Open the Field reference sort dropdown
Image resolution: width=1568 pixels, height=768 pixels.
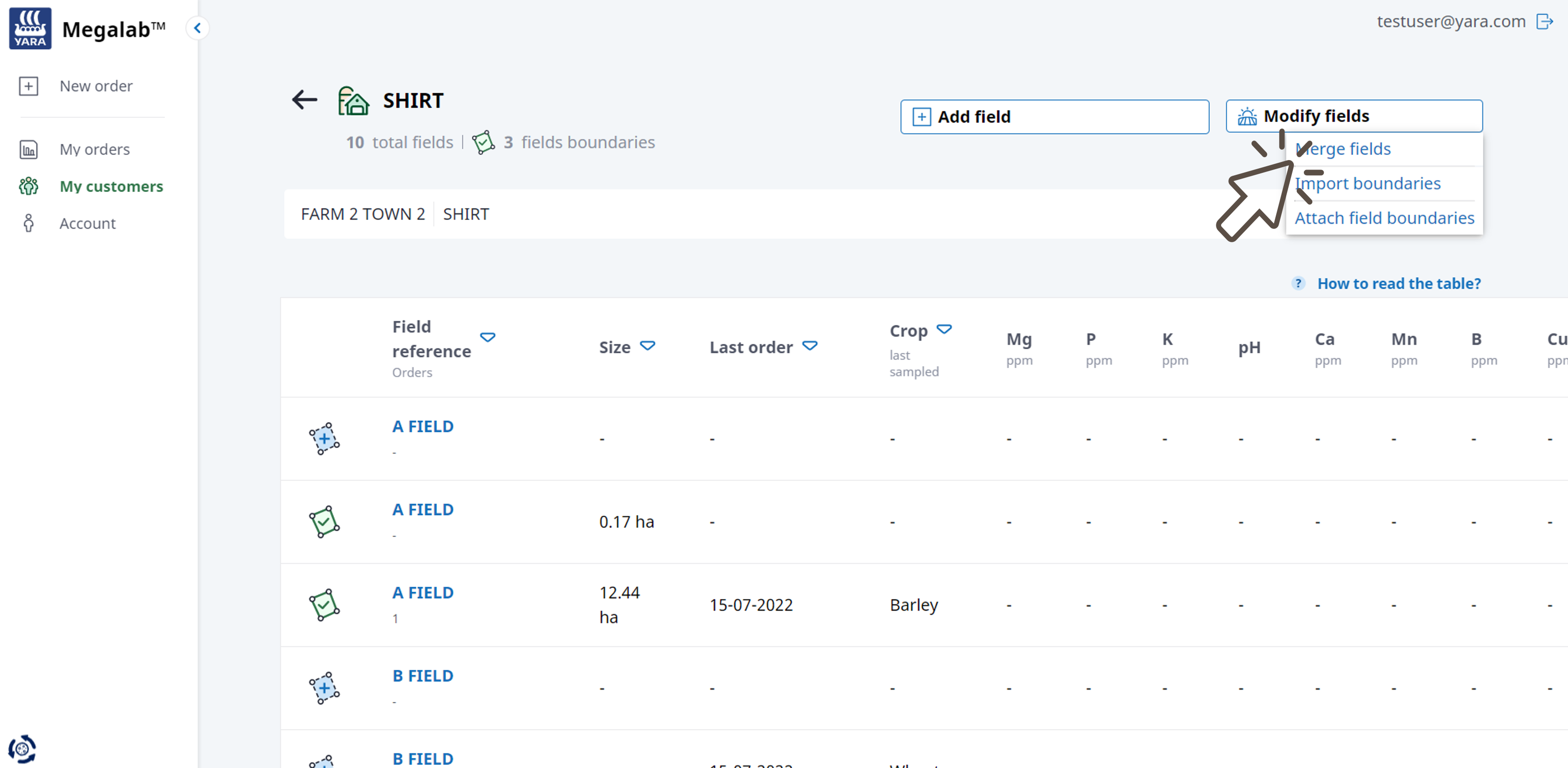pos(488,337)
